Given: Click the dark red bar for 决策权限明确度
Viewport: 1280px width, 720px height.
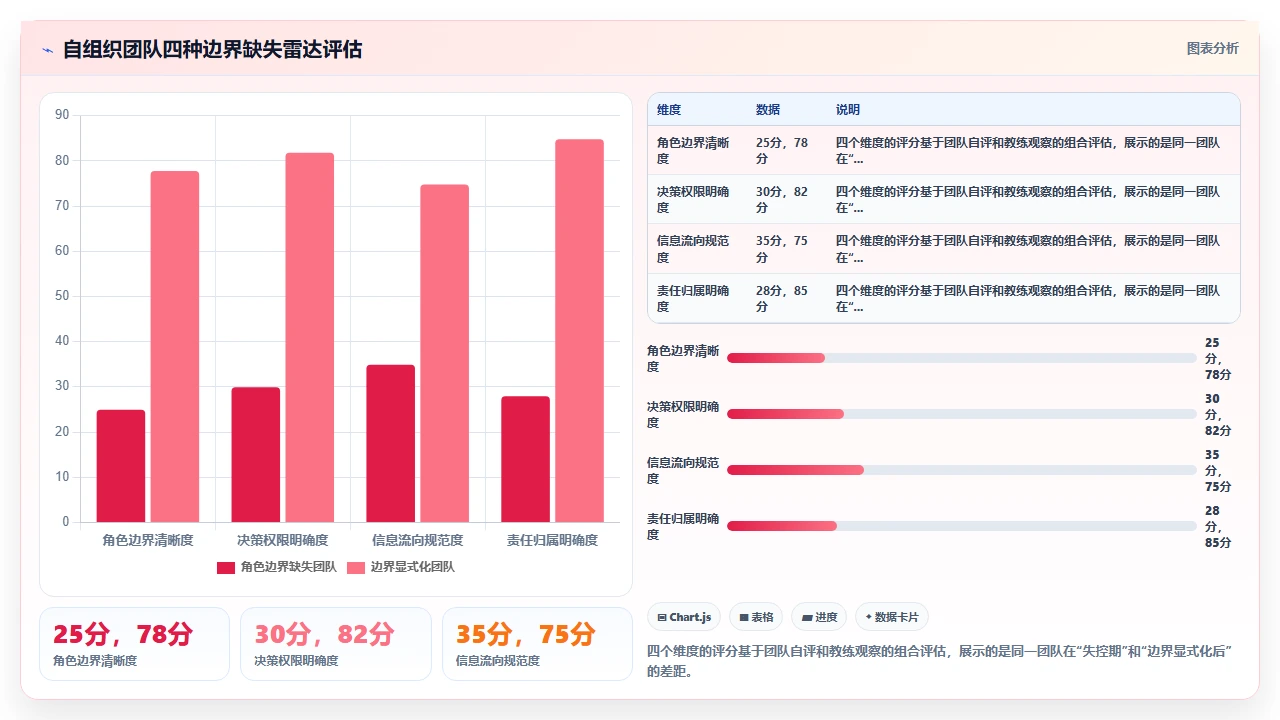Looking at the screenshot, I should pos(256,454).
